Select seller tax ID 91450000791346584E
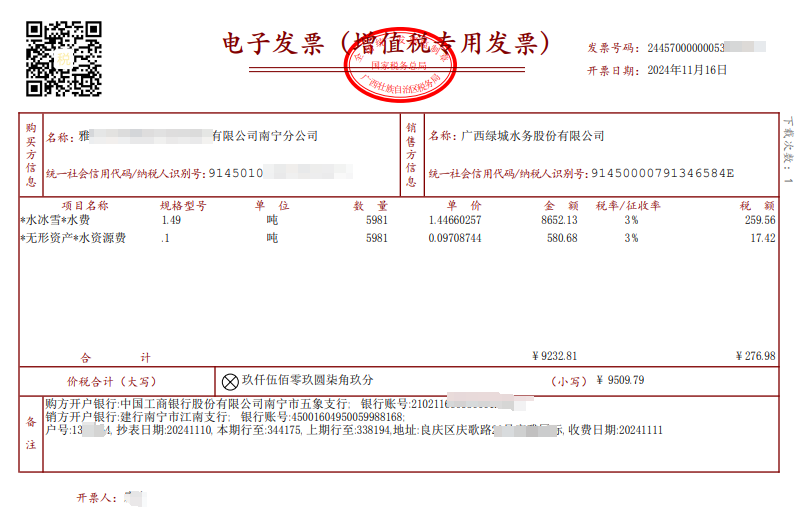Screen dimensions: 799x514 [662, 174]
